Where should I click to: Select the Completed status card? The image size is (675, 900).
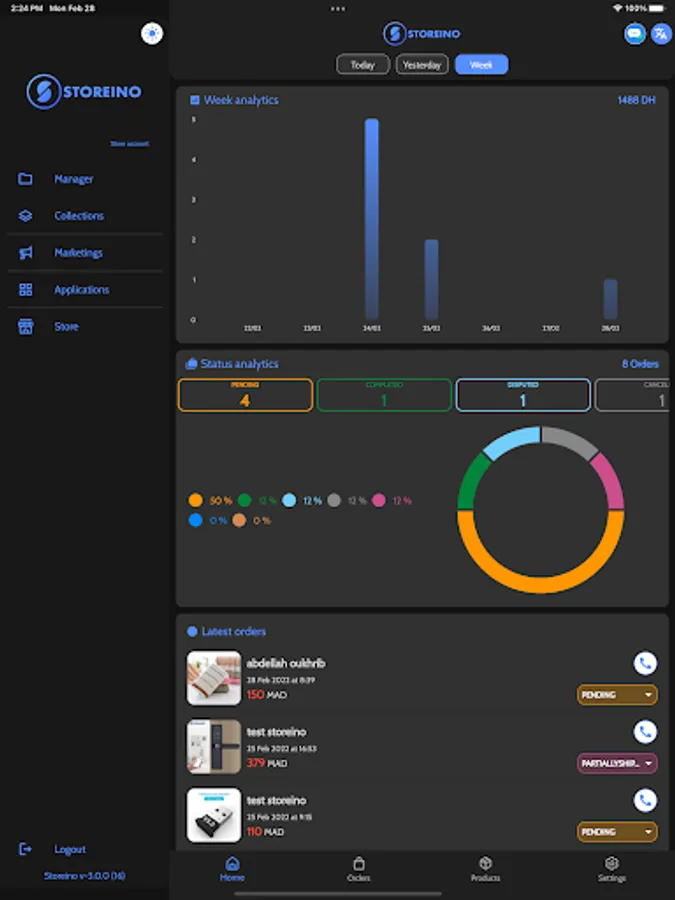pyautogui.click(x=384, y=395)
